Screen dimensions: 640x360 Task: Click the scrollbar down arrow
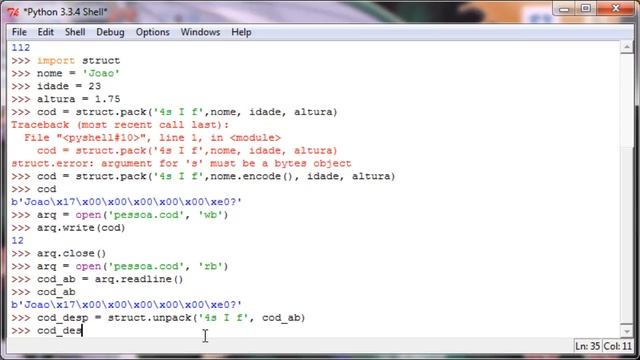(627, 331)
